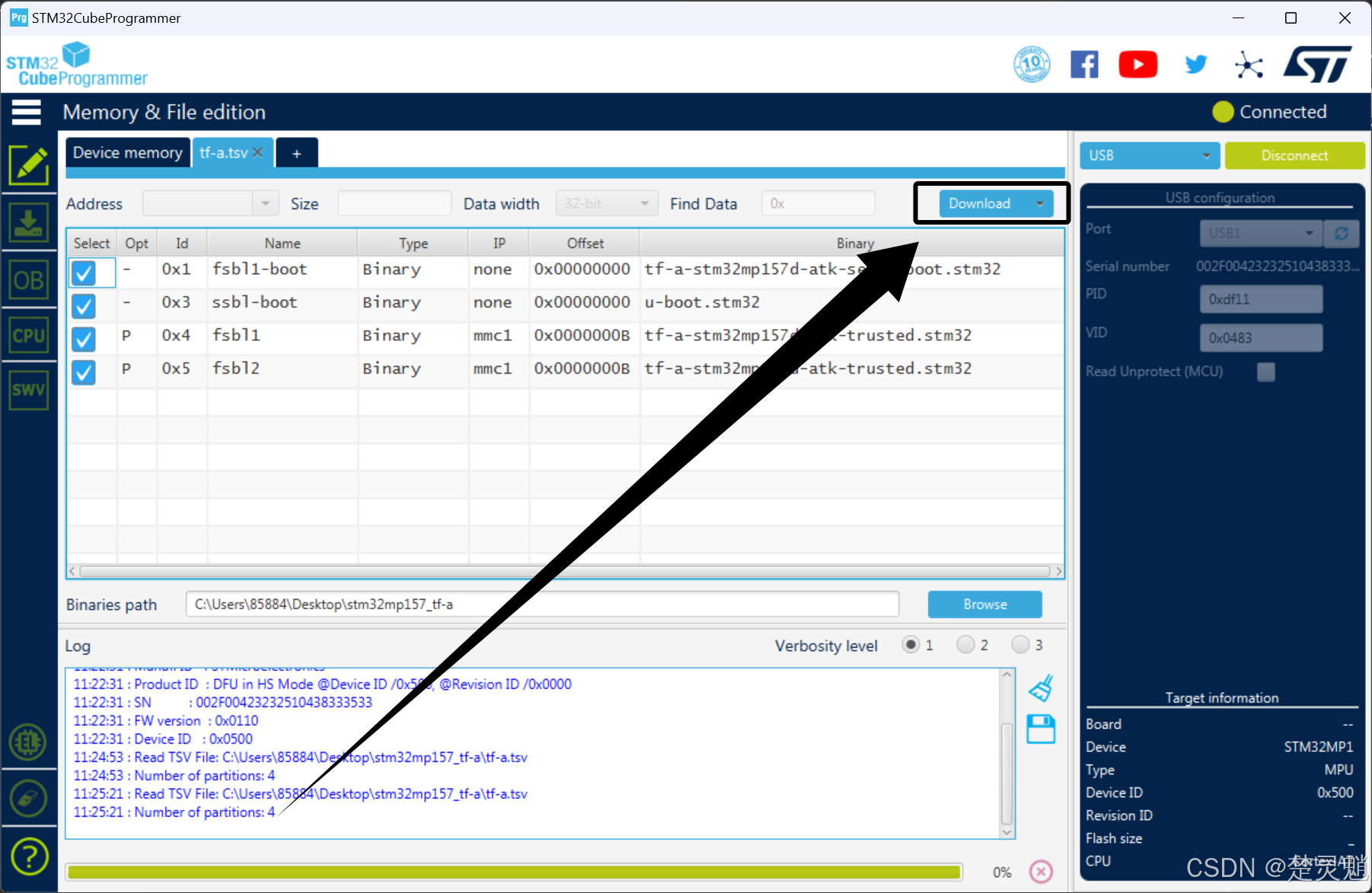Click the Type column header
Viewport: 1372px width, 893px height.
pos(413,243)
